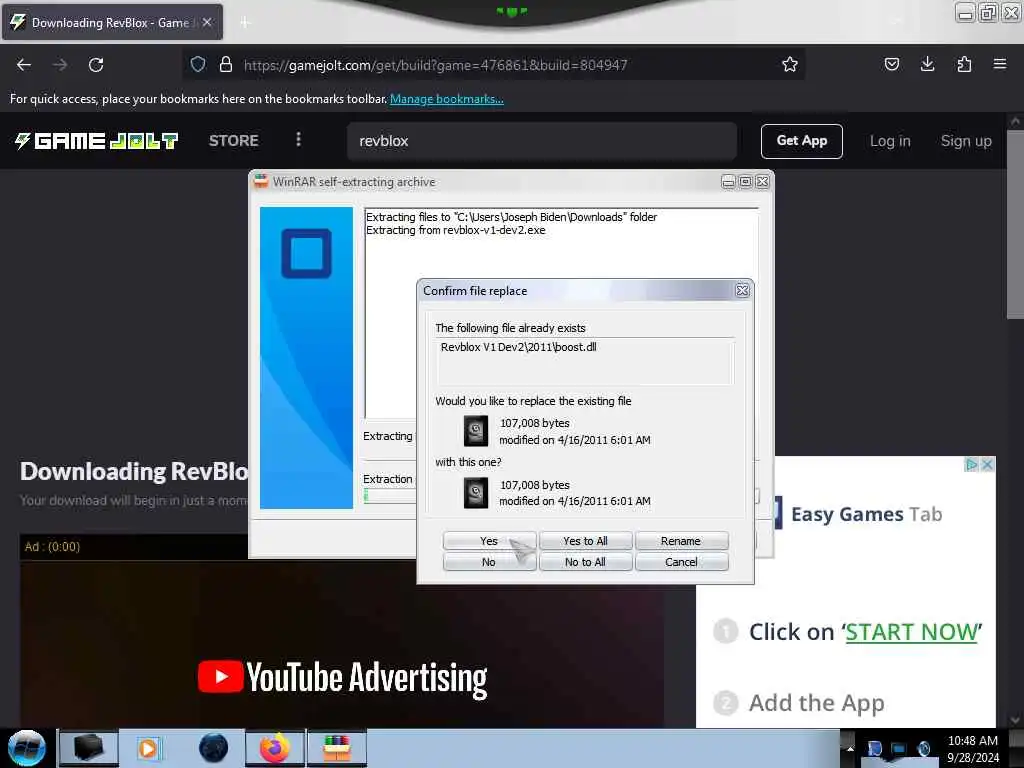The image size is (1024, 768).
Task: Click the Sign up link
Action: [x=966, y=141]
